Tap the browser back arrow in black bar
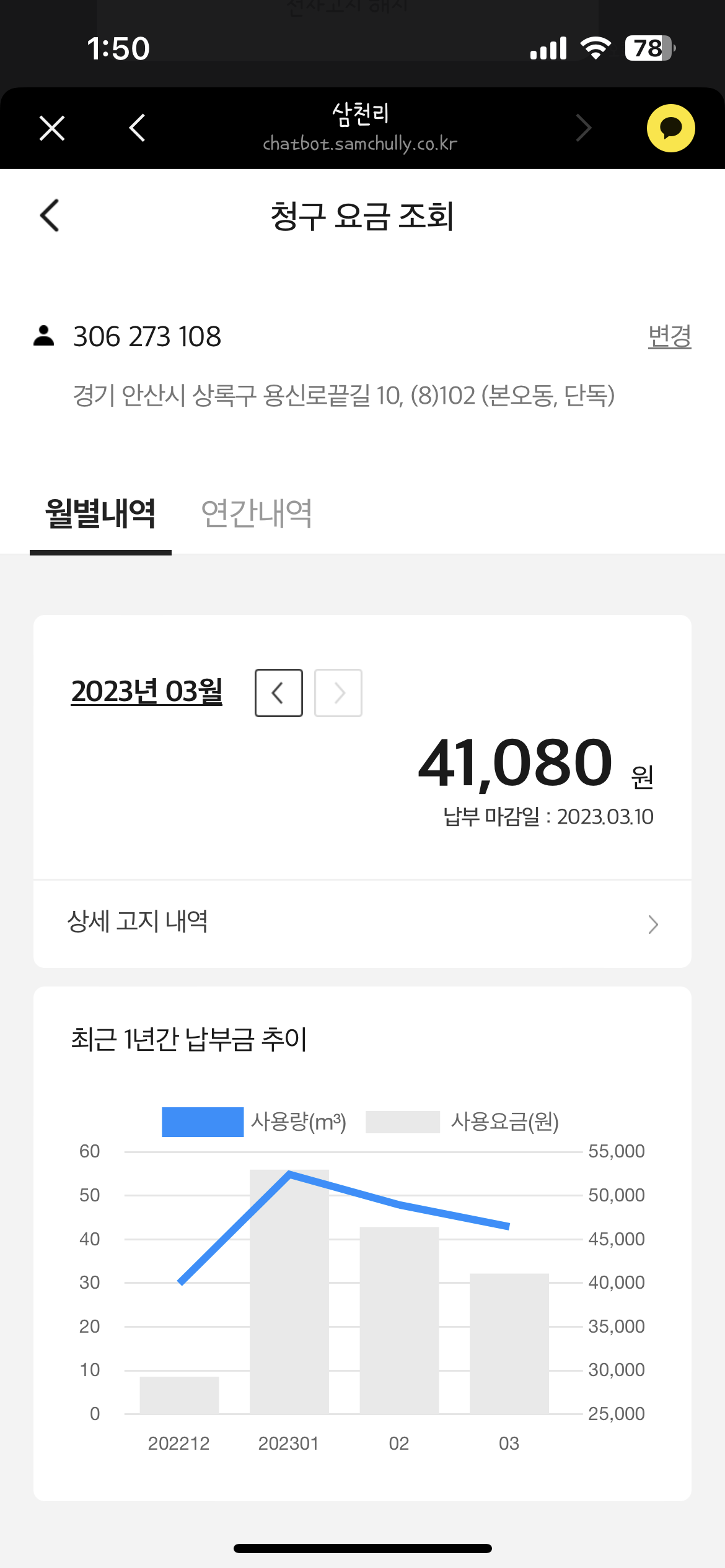This screenshot has height=1568, width=725. pyautogui.click(x=137, y=128)
